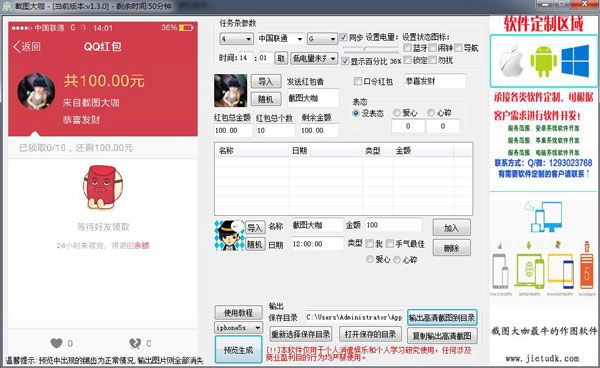Click 随机 button beside sender avatar
This screenshot has height=368, width=600.
tap(266, 99)
